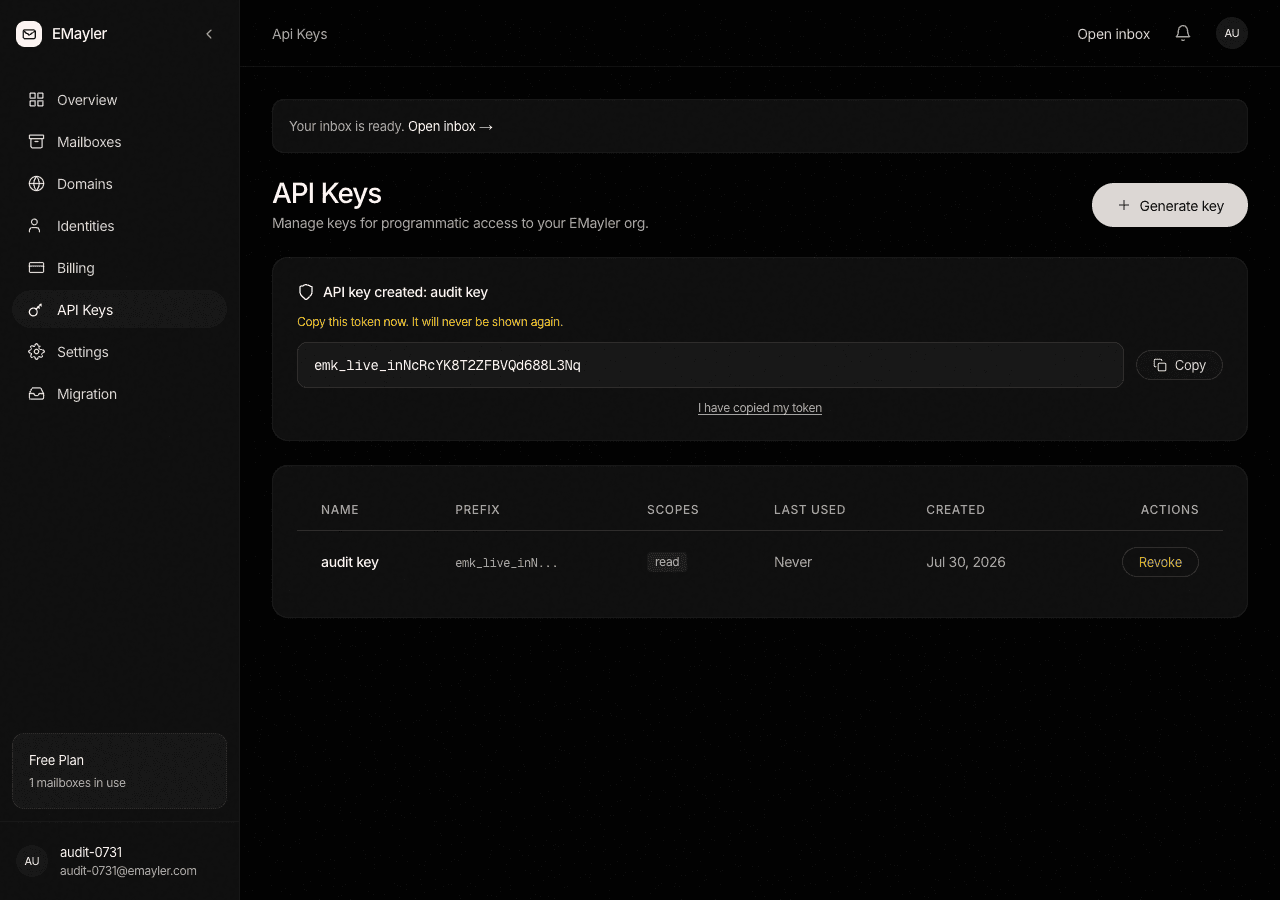Navigate to Domains
Viewport: 1280px width, 900px height.
[x=119, y=184]
